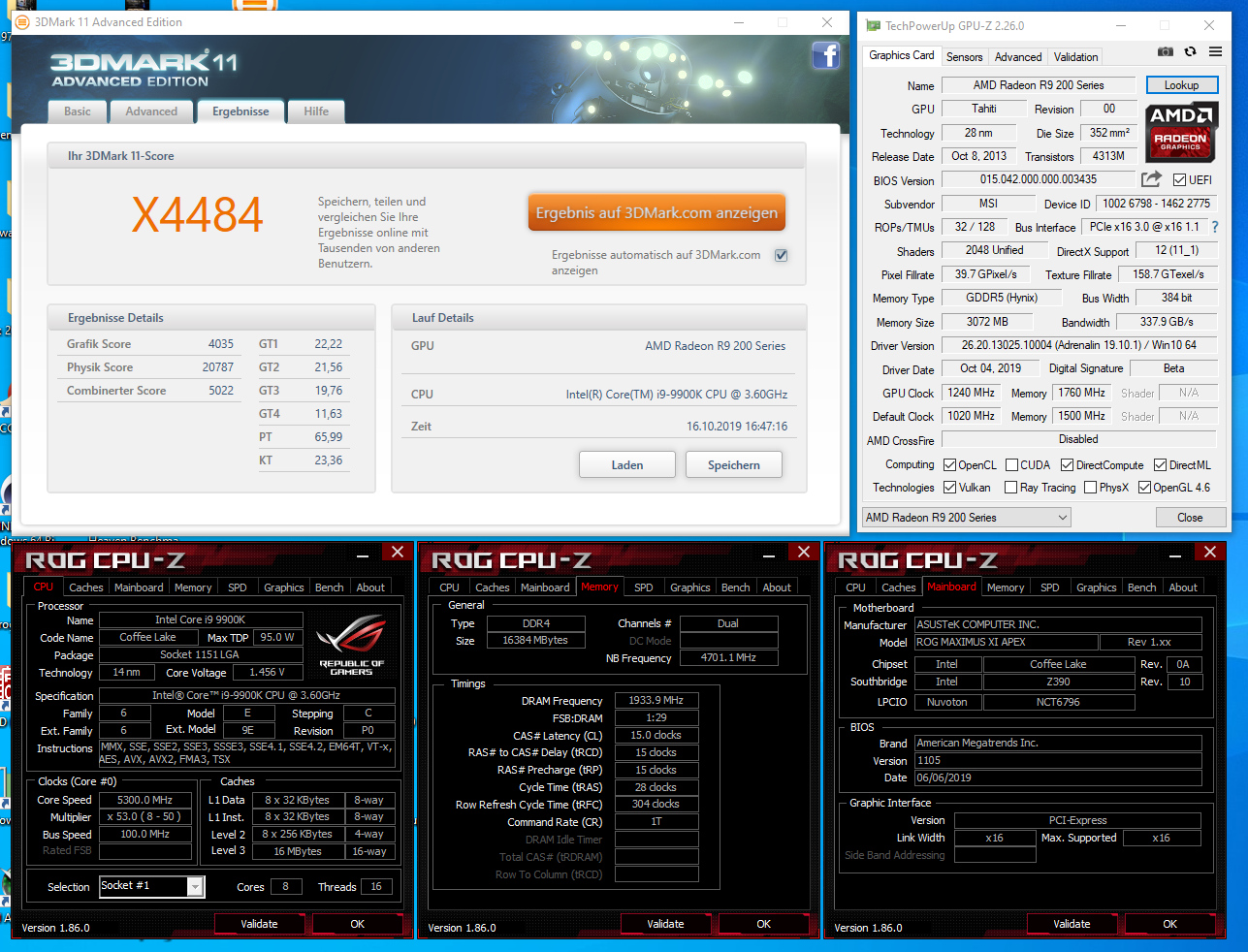This screenshot has width=1248, height=952.
Task: Toggle the DirectML checkbox
Action: (x=1159, y=465)
